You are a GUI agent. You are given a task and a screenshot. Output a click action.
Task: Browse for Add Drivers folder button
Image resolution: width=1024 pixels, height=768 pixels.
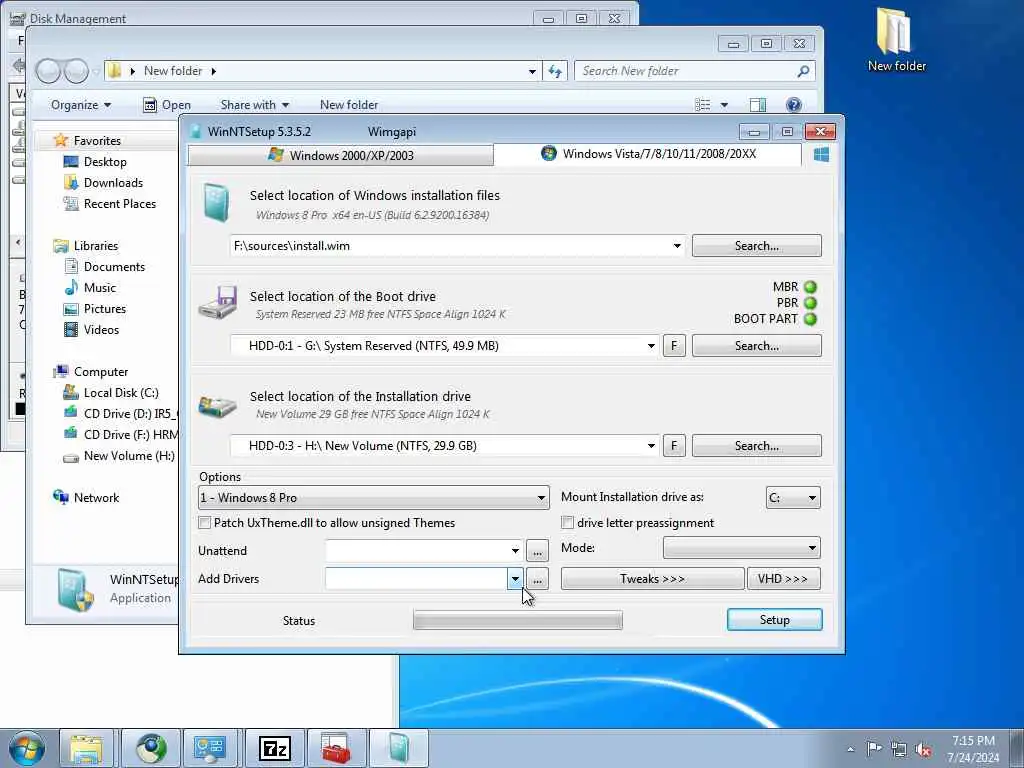(x=537, y=579)
